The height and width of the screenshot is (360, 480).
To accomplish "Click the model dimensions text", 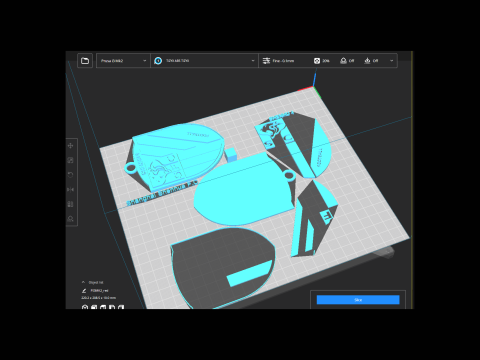I will click(x=99, y=298).
